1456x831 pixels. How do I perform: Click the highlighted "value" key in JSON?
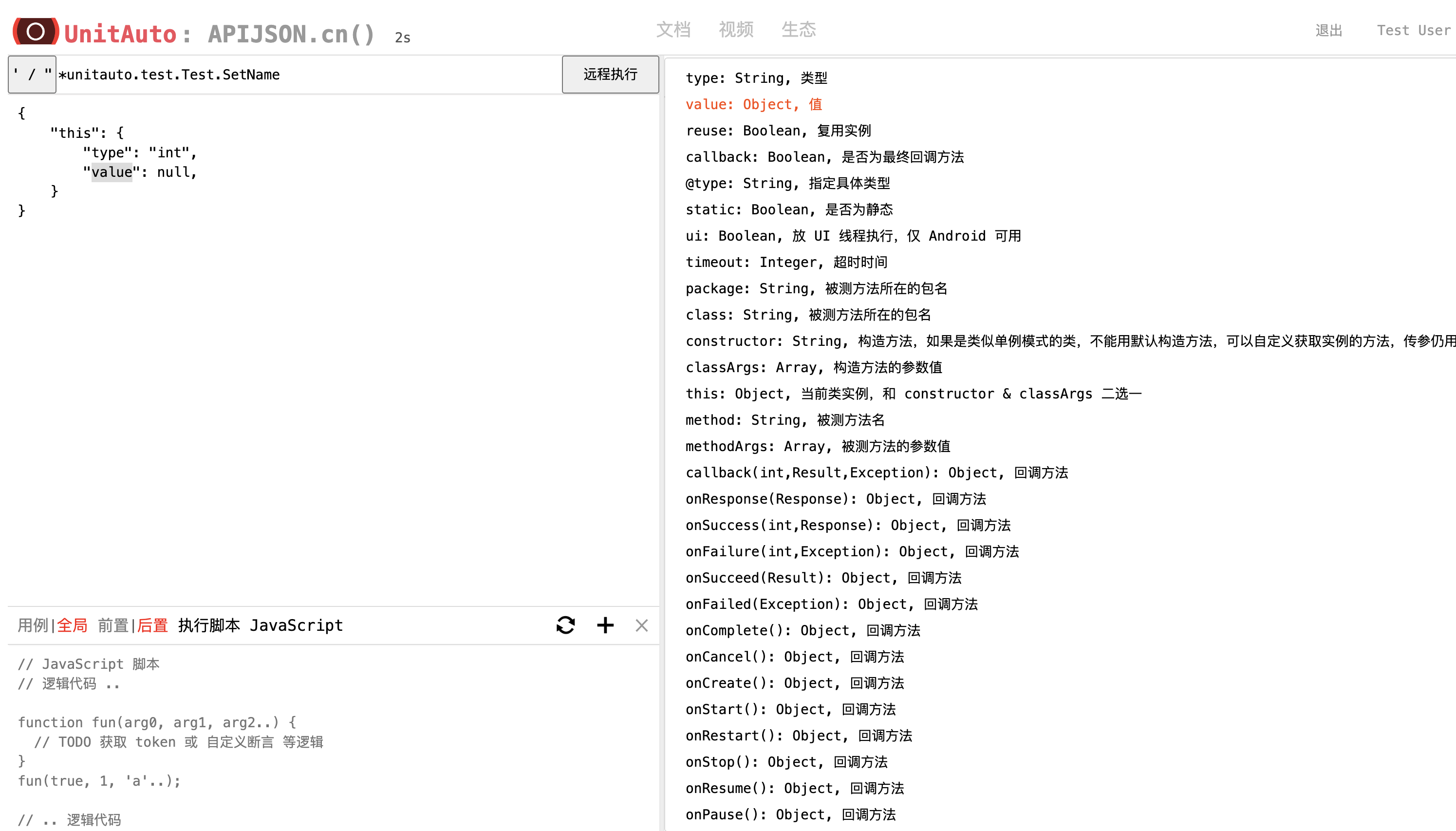click(112, 172)
